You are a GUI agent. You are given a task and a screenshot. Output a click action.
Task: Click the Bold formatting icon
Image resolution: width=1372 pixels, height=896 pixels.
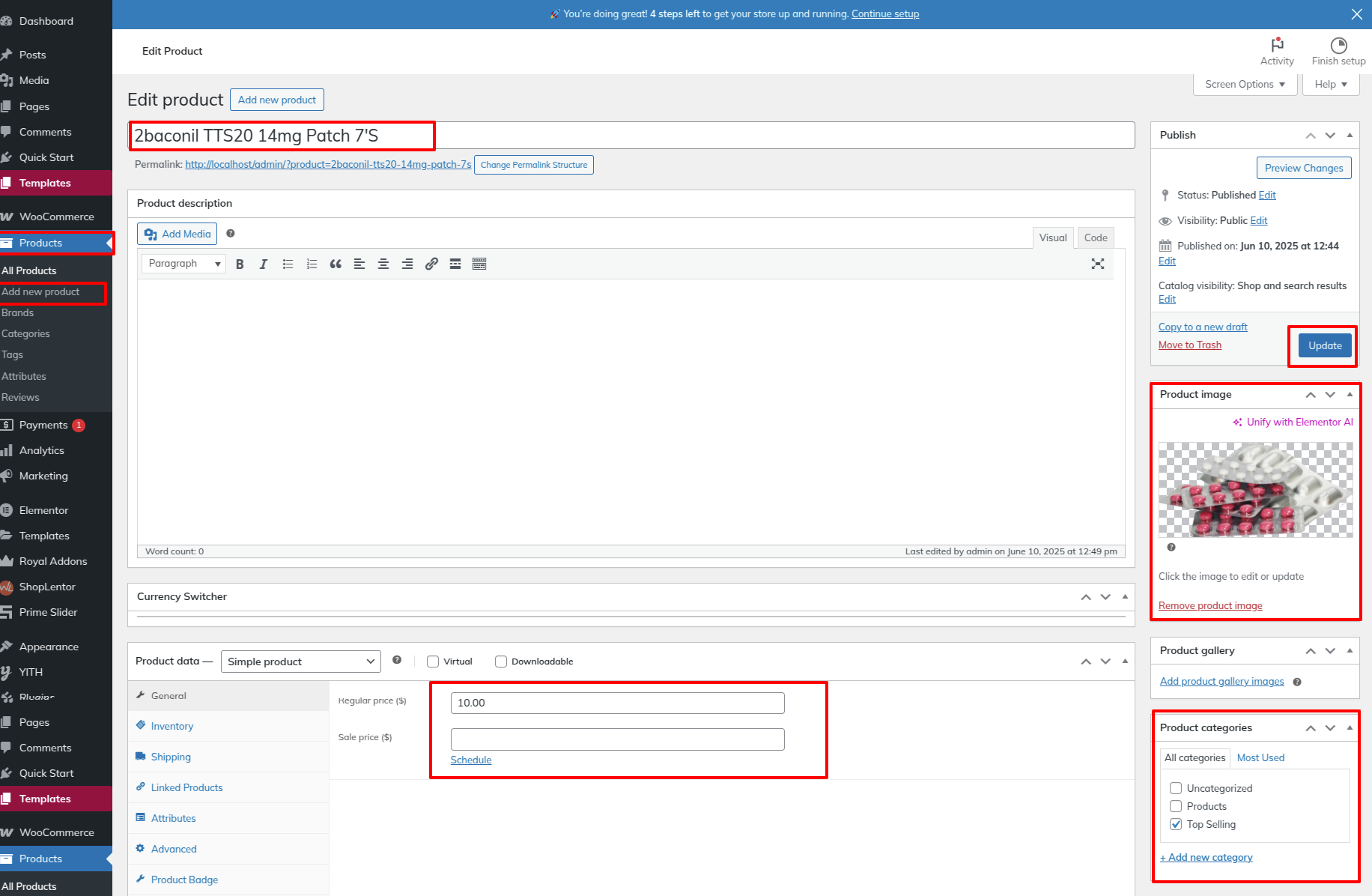click(240, 264)
